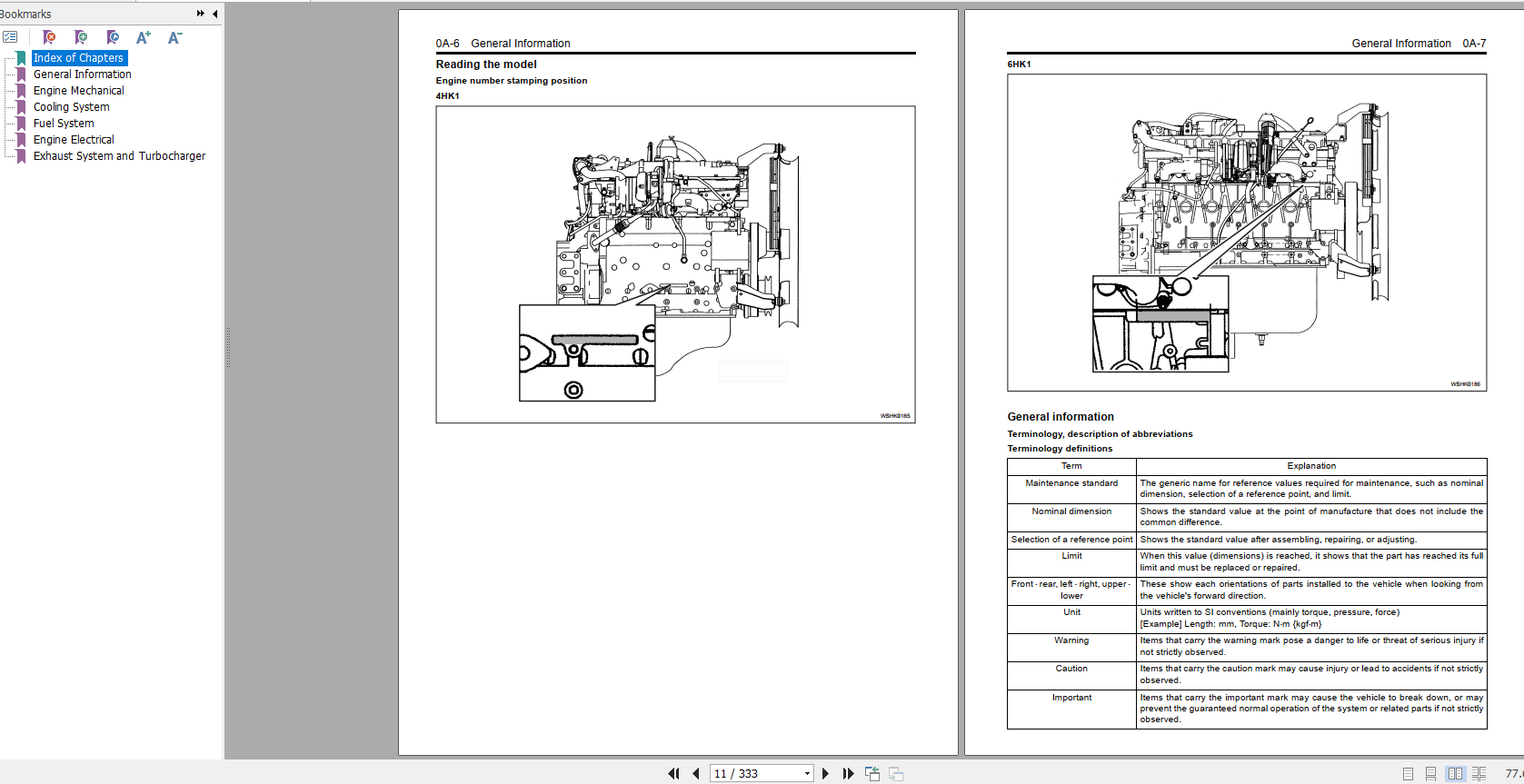Image resolution: width=1524 pixels, height=784 pixels.
Task: Click the delete bookmark icon
Action: 49,37
